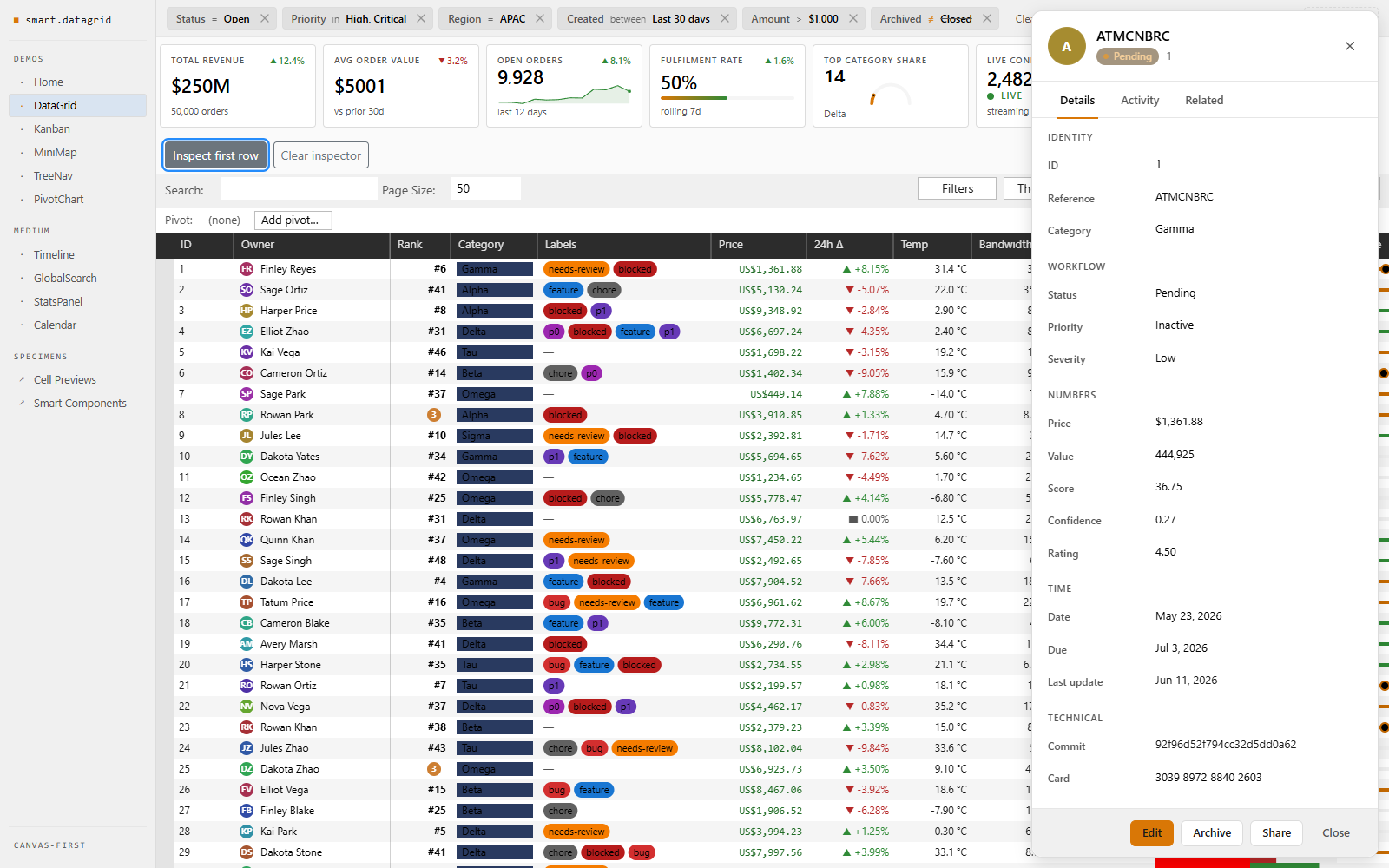The image size is (1389, 868).
Task: Sort by the 24h Δ column header
Action: pos(829,245)
